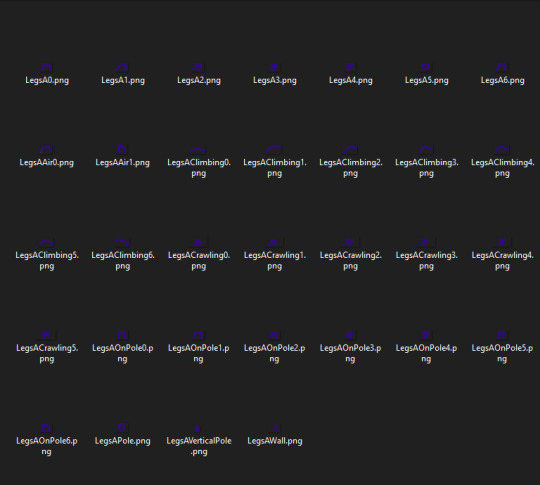Click the LegsA1.png sprite icon
Image resolution: width=540 pixels, height=485 pixels.
[x=122, y=67]
